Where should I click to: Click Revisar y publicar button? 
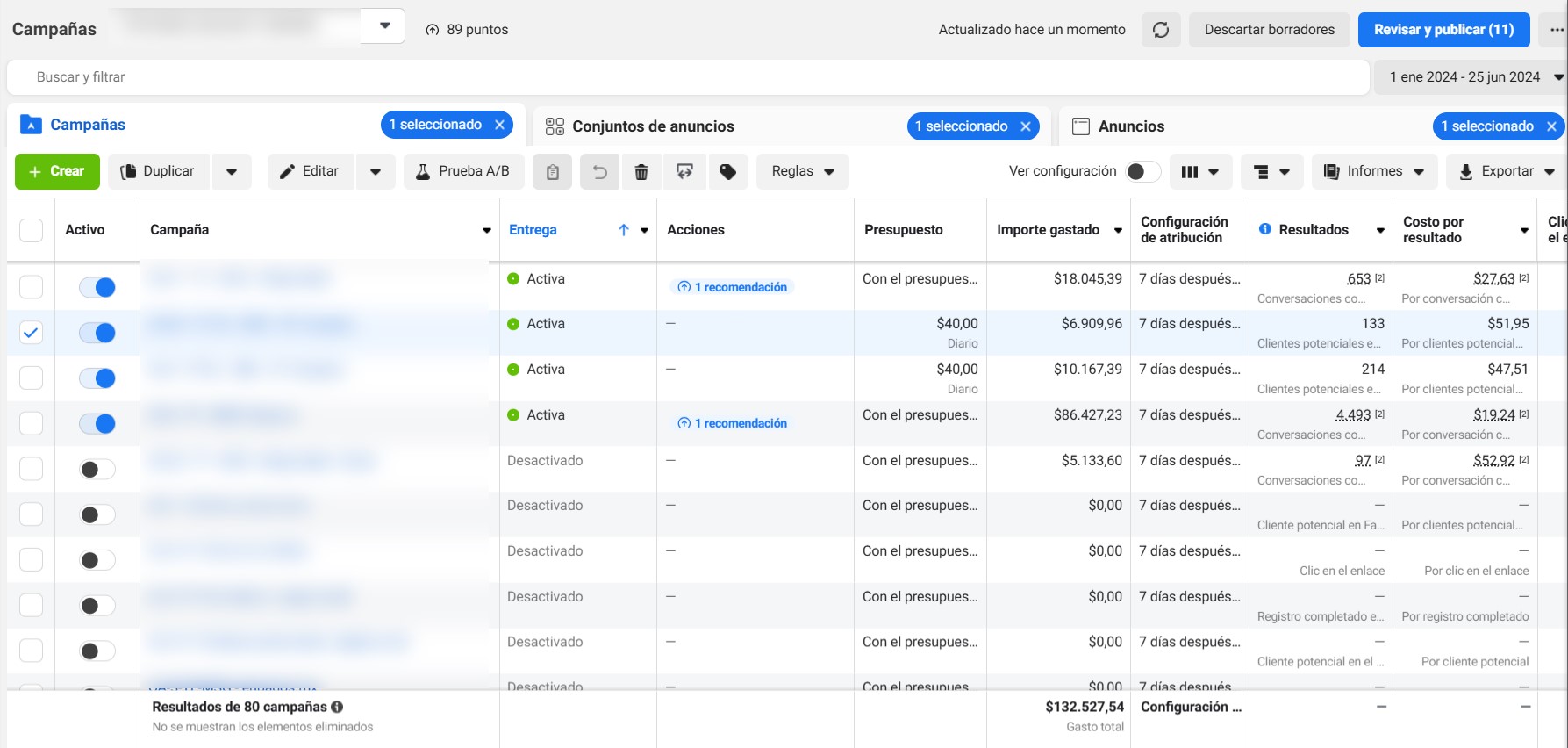coord(1443,30)
